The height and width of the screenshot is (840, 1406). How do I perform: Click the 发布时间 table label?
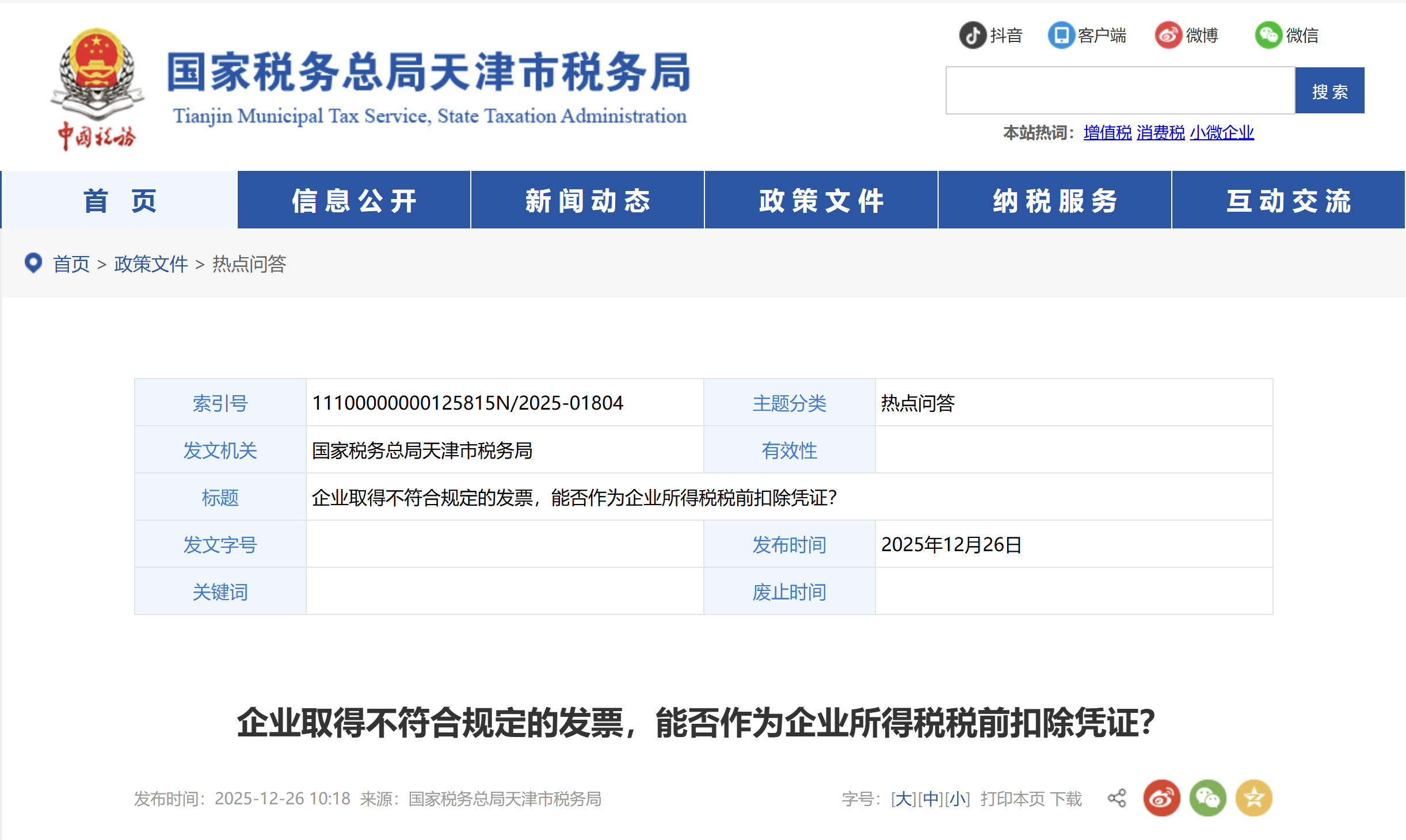pyautogui.click(x=789, y=544)
